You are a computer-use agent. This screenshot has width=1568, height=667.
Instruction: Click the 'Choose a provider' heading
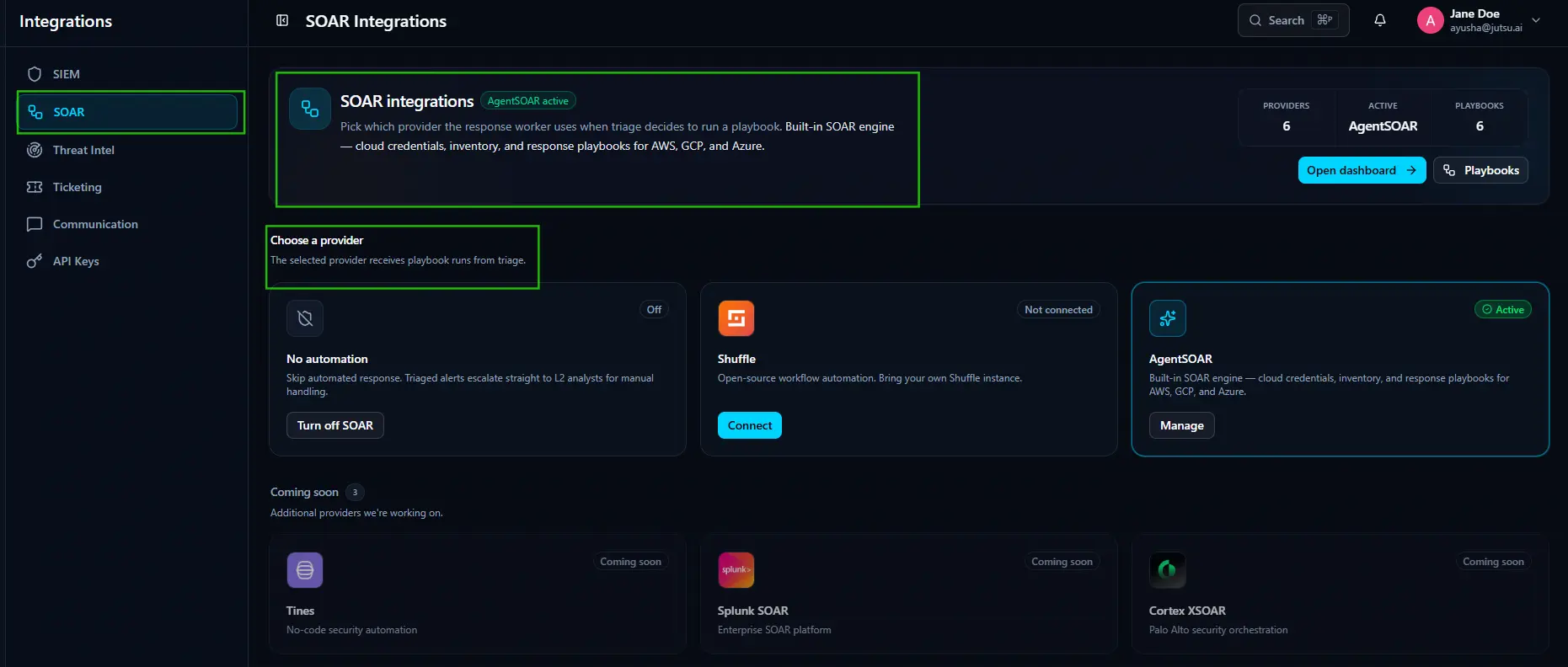pyautogui.click(x=317, y=240)
